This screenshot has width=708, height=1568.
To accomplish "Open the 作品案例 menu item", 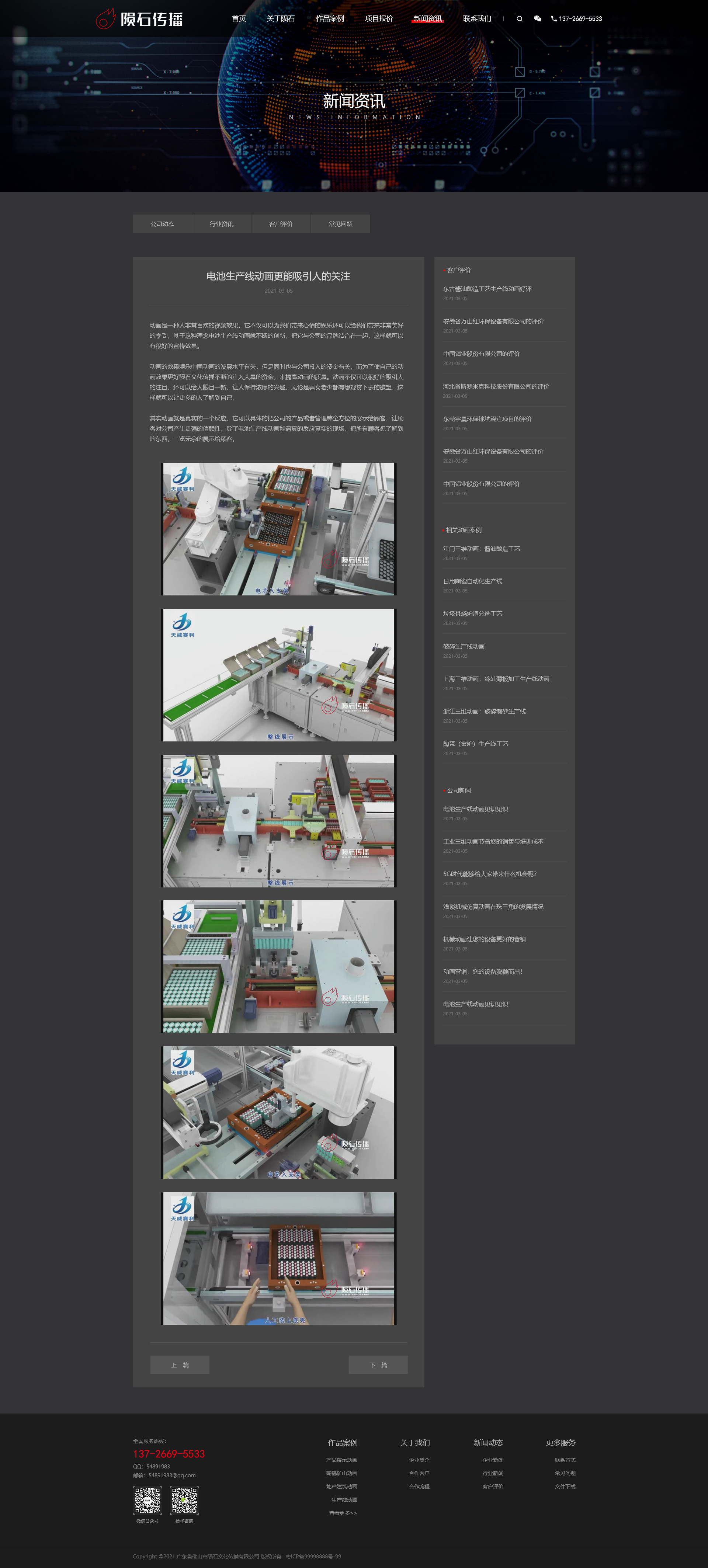I will click(329, 19).
